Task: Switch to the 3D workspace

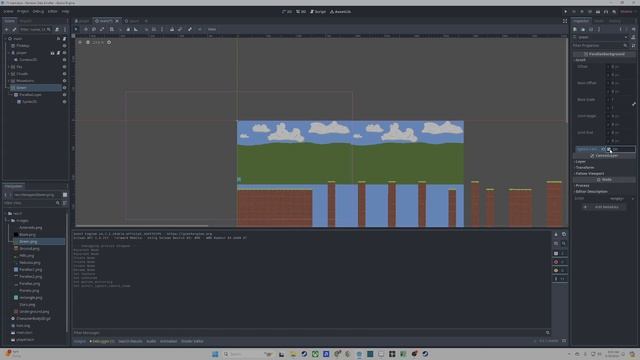Action: click(x=301, y=12)
